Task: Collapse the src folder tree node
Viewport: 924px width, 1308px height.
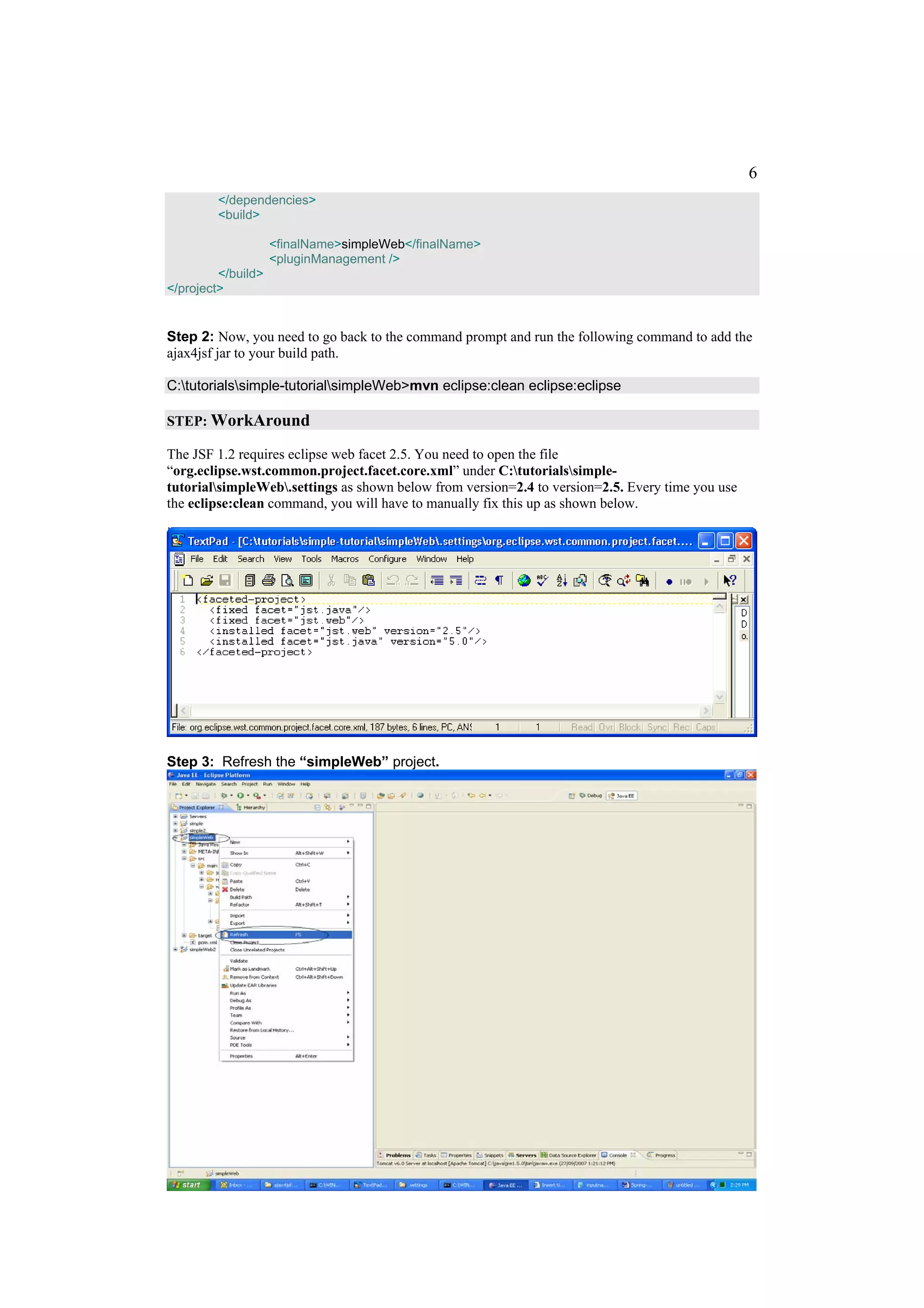Action: [x=184, y=858]
